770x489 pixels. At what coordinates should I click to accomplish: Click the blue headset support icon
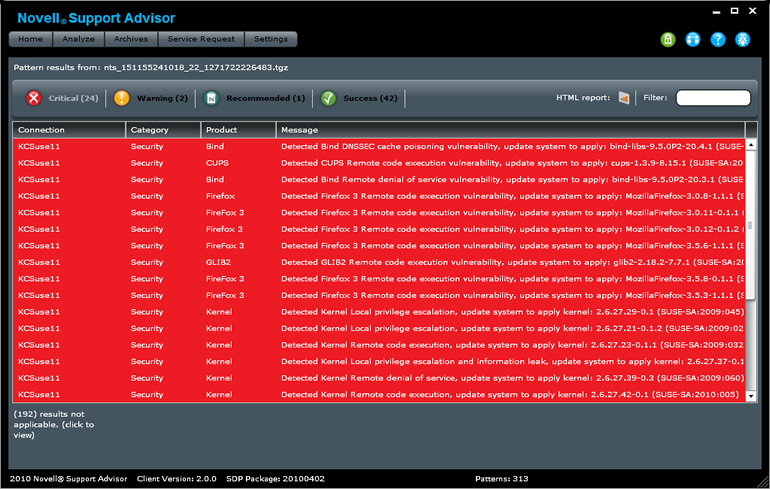pyautogui.click(x=693, y=40)
